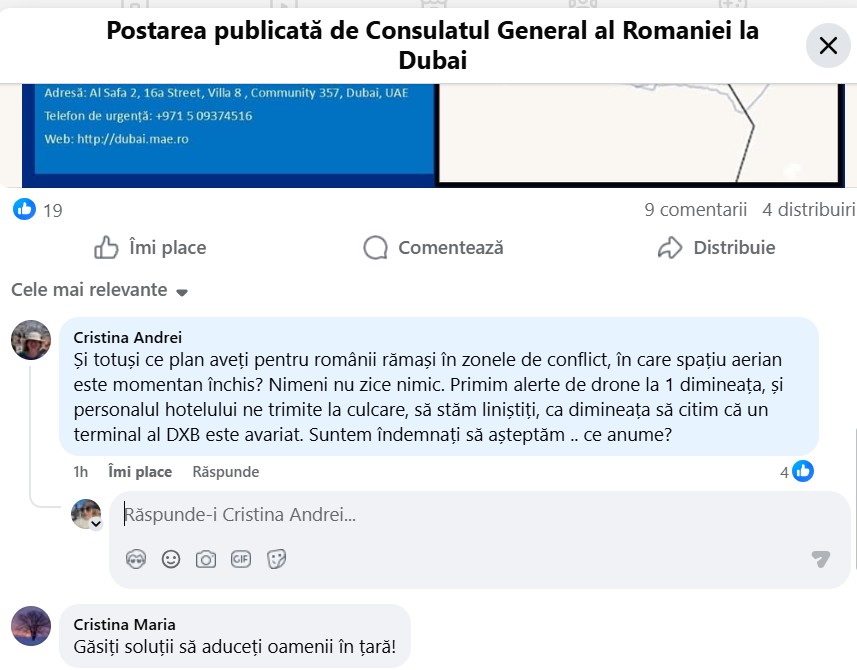Open the emoji picker in reply box
Image resolution: width=857 pixels, height=670 pixels.
tap(171, 560)
